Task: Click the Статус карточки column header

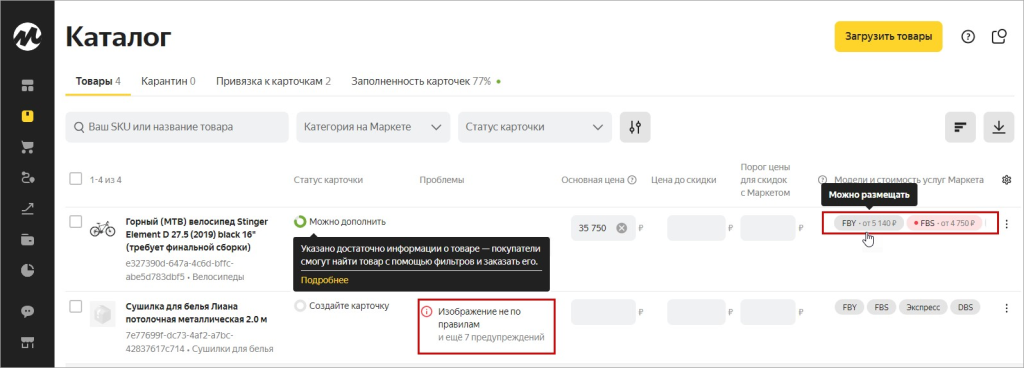Action: [x=328, y=180]
